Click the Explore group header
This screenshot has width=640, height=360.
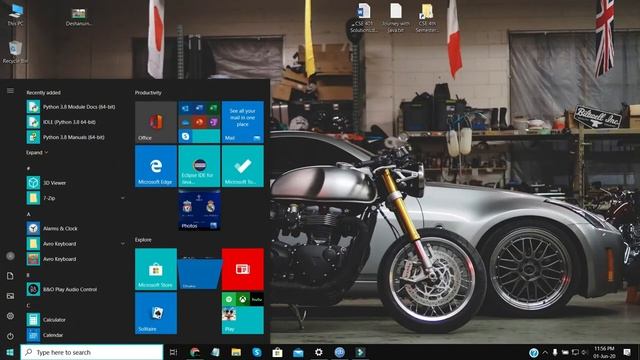[143, 240]
